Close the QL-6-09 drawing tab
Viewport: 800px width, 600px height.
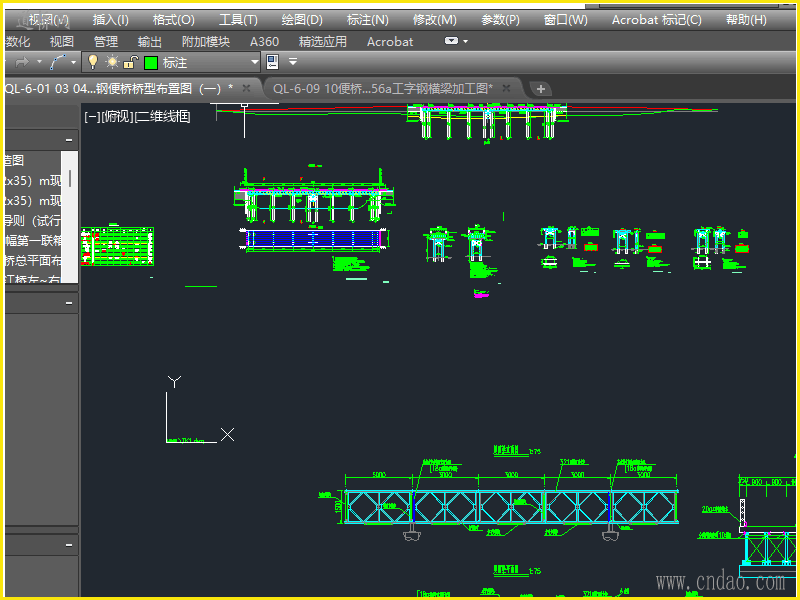(506, 88)
